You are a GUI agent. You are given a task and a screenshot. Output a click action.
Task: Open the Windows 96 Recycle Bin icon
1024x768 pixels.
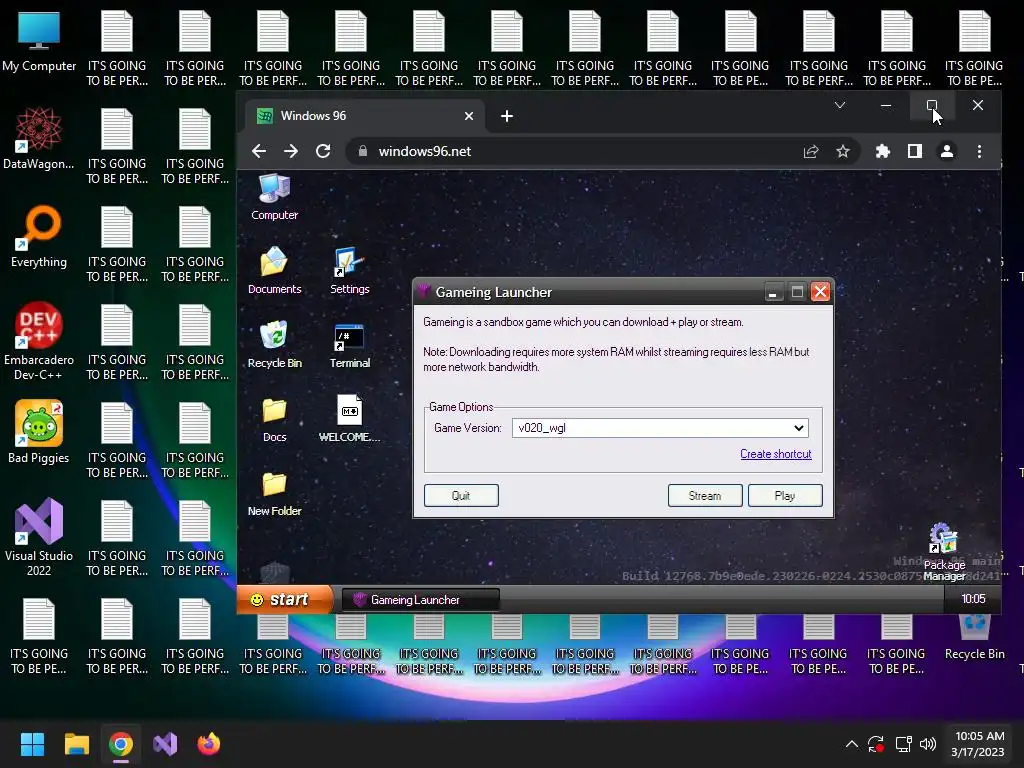(274, 345)
